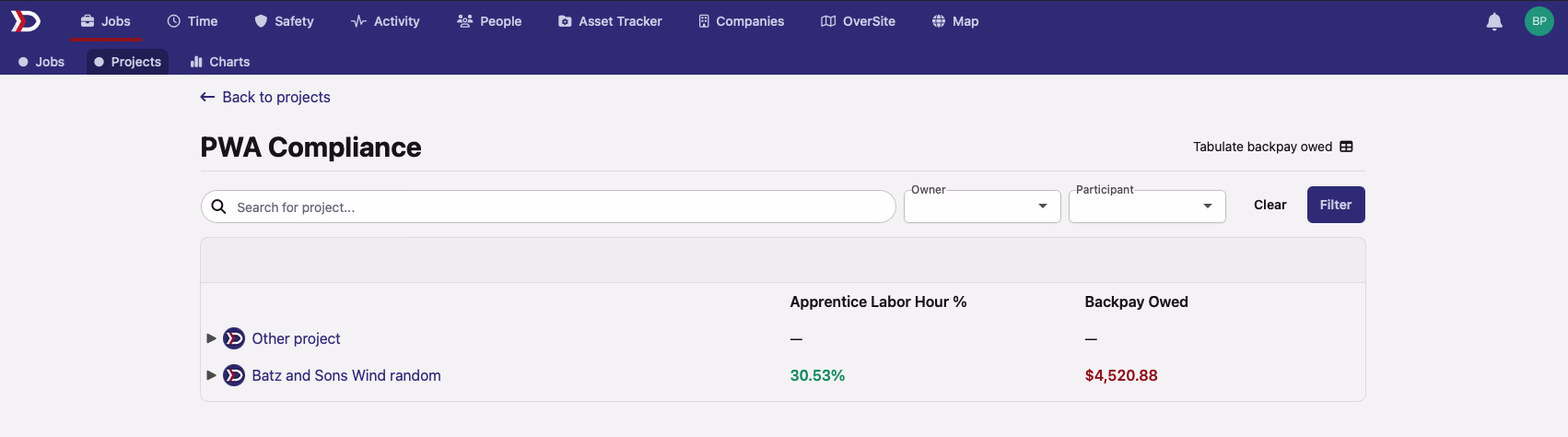The height and width of the screenshot is (437, 1568).
Task: Open Asset Tracker tab
Action: pos(610,21)
